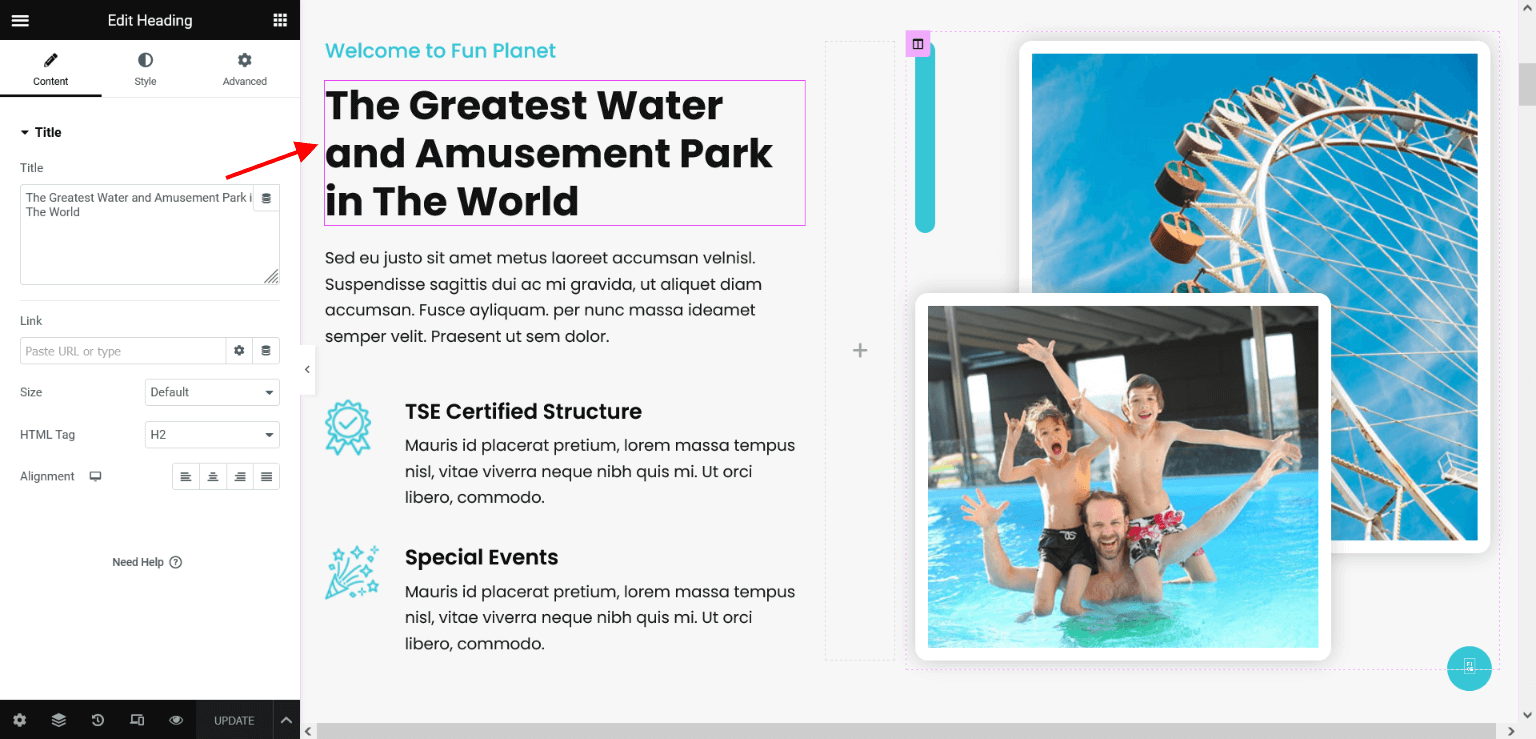Click scroll-right arrow of horizontal scrollbar
The image size is (1536, 739).
coord(1510,731)
